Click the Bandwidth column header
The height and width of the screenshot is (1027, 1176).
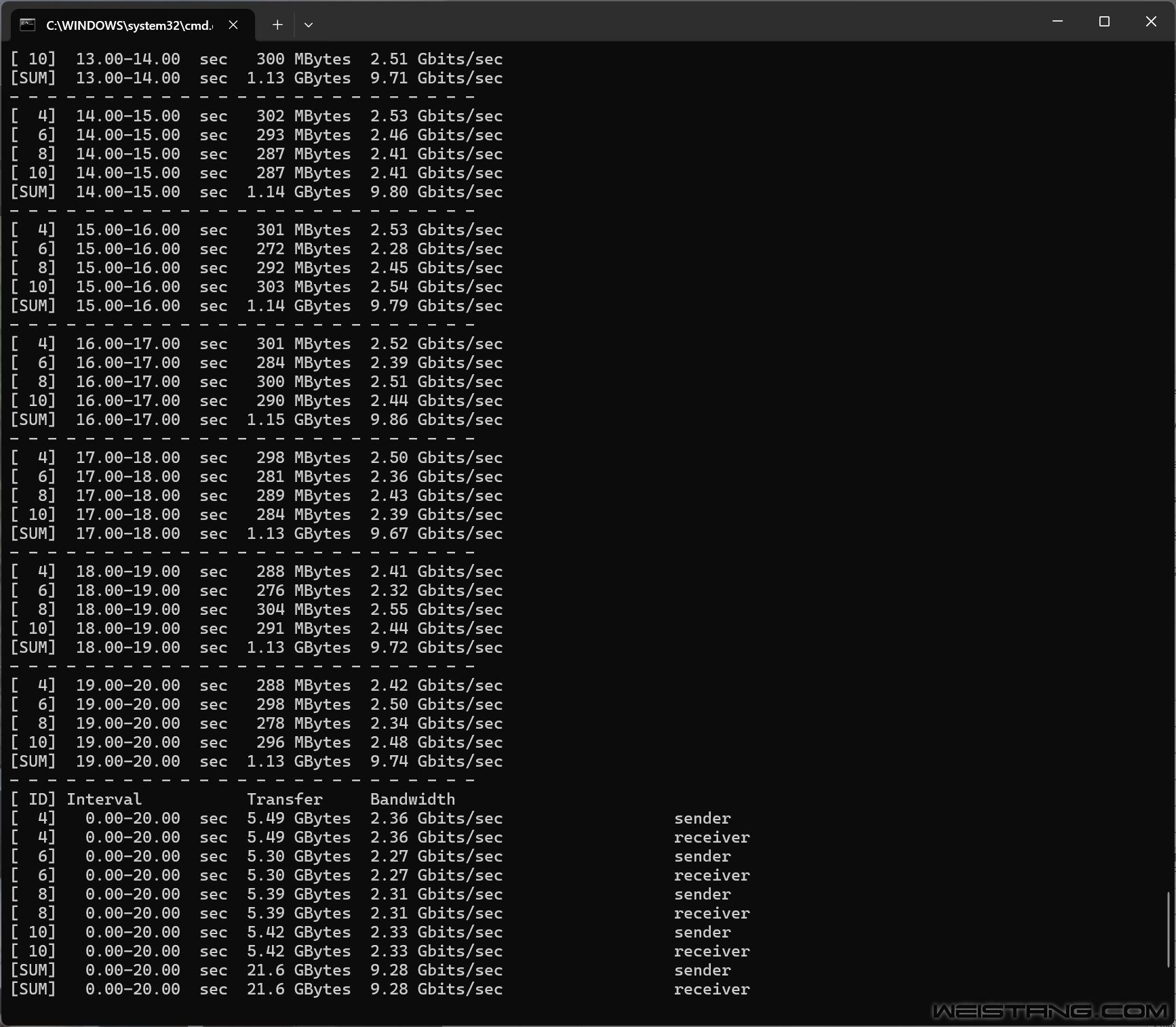412,799
